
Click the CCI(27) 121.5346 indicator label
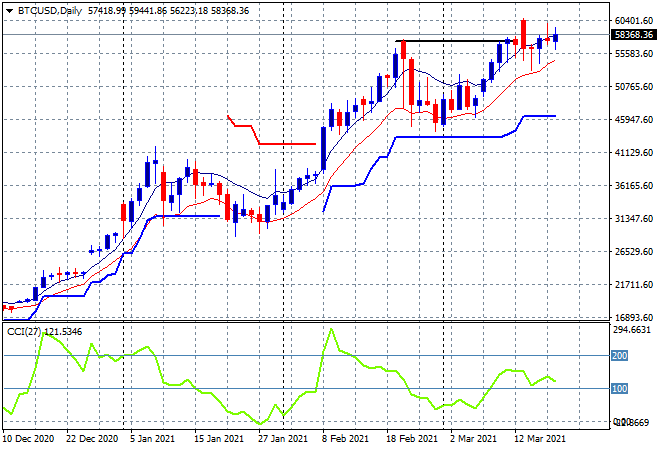(44, 332)
